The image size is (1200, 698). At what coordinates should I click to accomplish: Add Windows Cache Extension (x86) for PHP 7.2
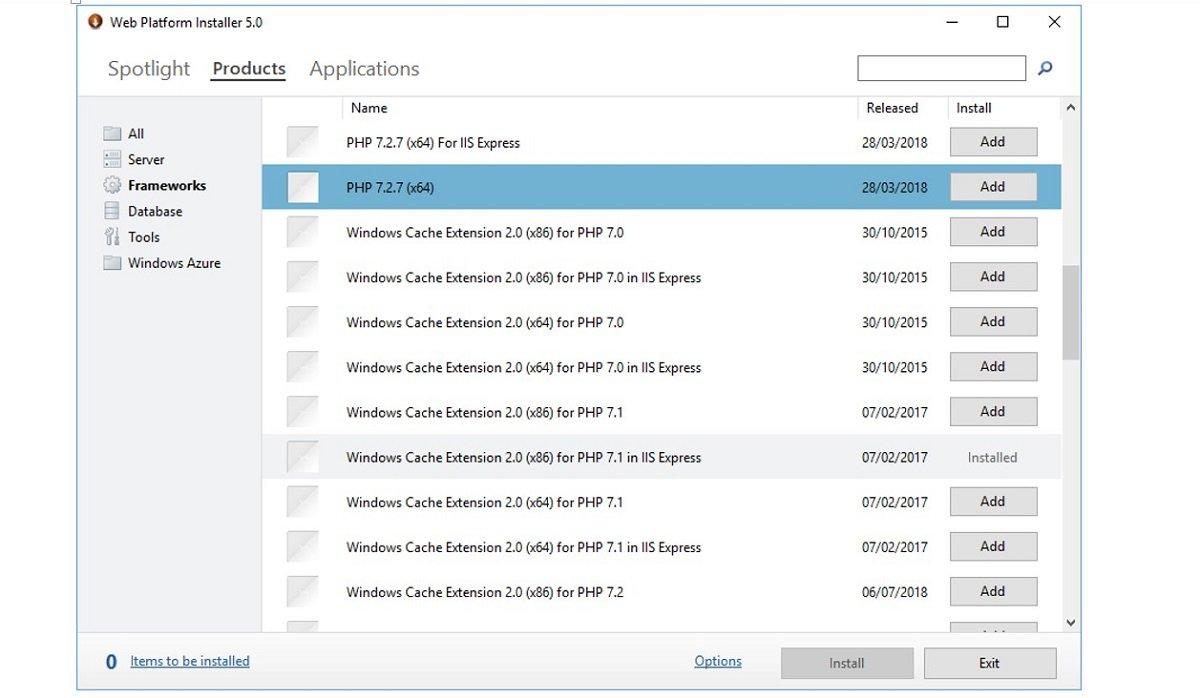[x=993, y=592]
